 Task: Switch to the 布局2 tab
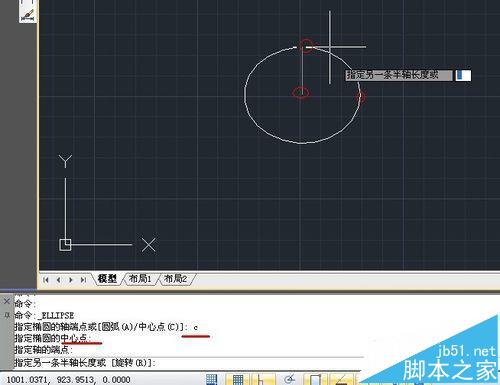[176, 279]
